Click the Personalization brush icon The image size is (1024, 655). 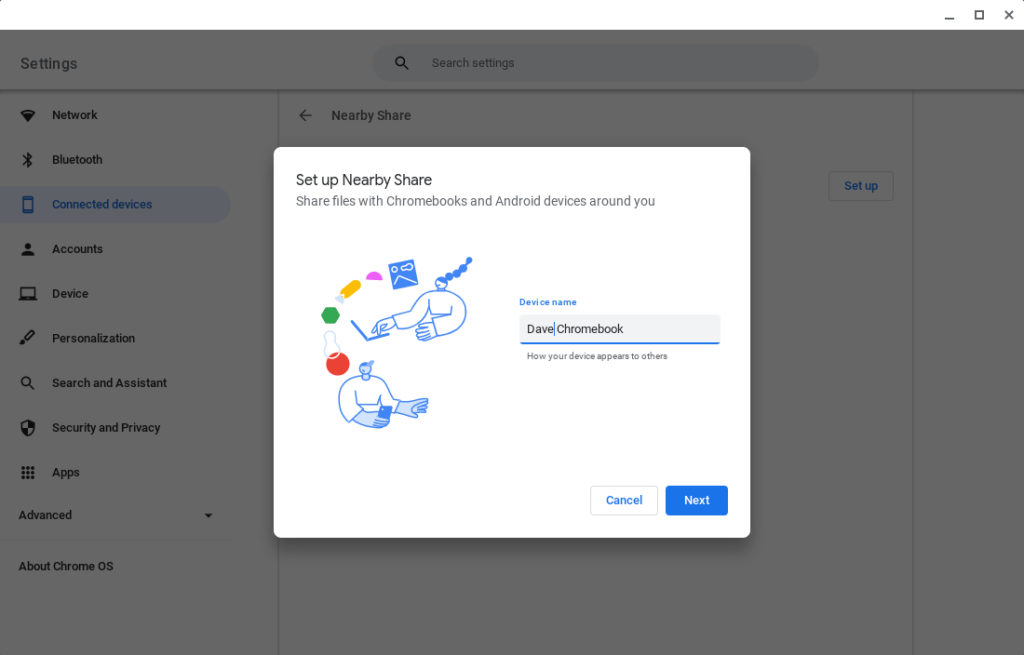pyautogui.click(x=27, y=338)
